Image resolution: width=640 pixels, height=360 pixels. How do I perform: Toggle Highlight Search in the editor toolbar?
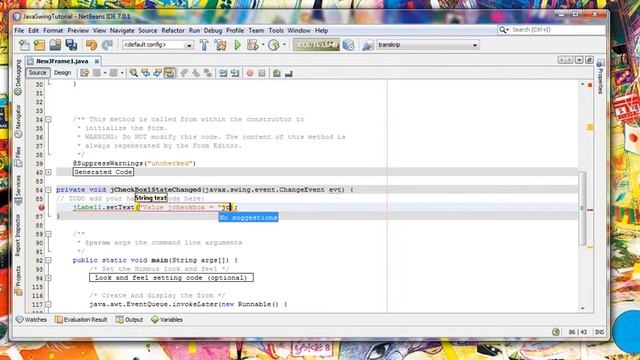pos(169,73)
